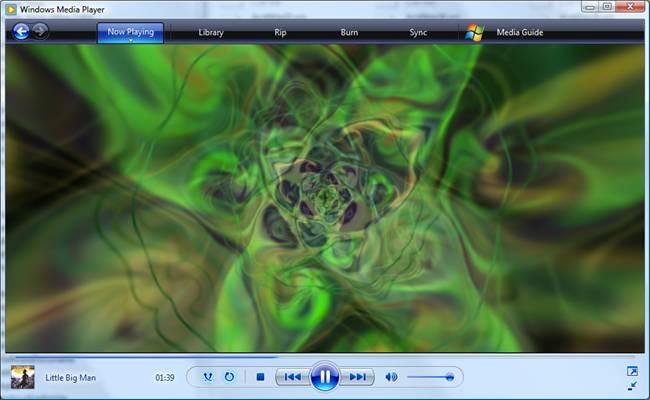The height and width of the screenshot is (400, 650).
Task: Open the Burn tab
Action: tap(349, 32)
